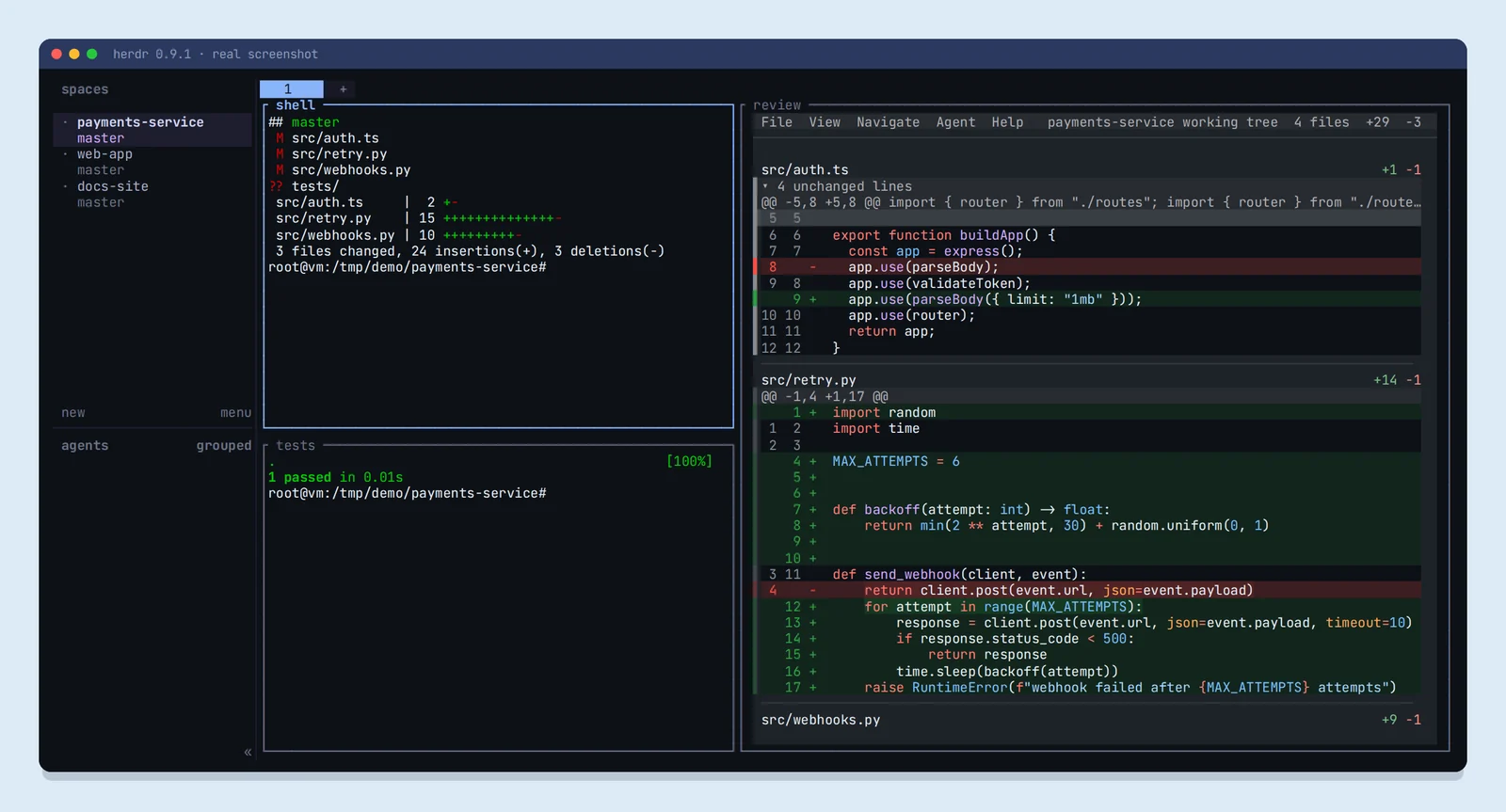The width and height of the screenshot is (1506, 812).
Task: Click the time.sleep(backoff(attempt)) line
Action: coord(1087,672)
